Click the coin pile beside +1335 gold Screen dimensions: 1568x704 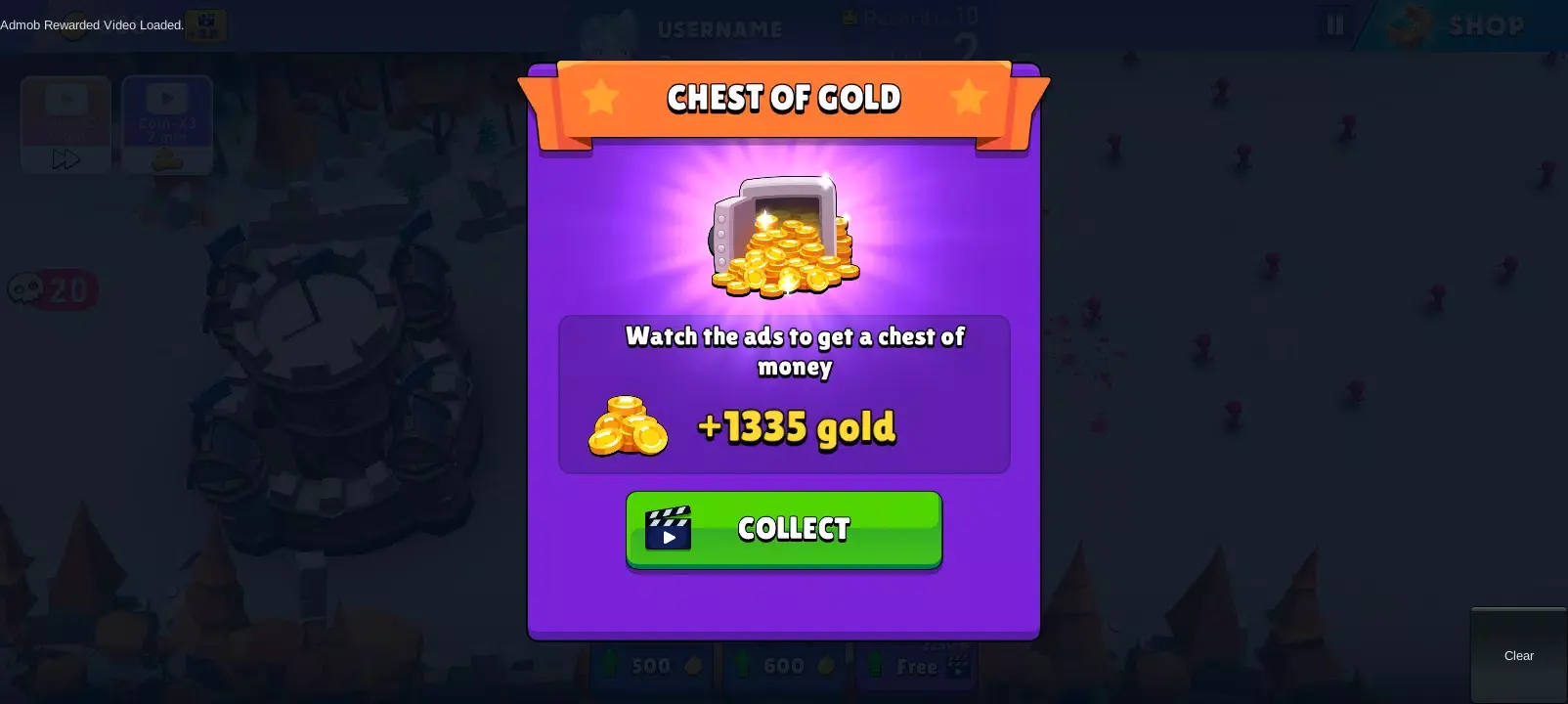point(628,426)
